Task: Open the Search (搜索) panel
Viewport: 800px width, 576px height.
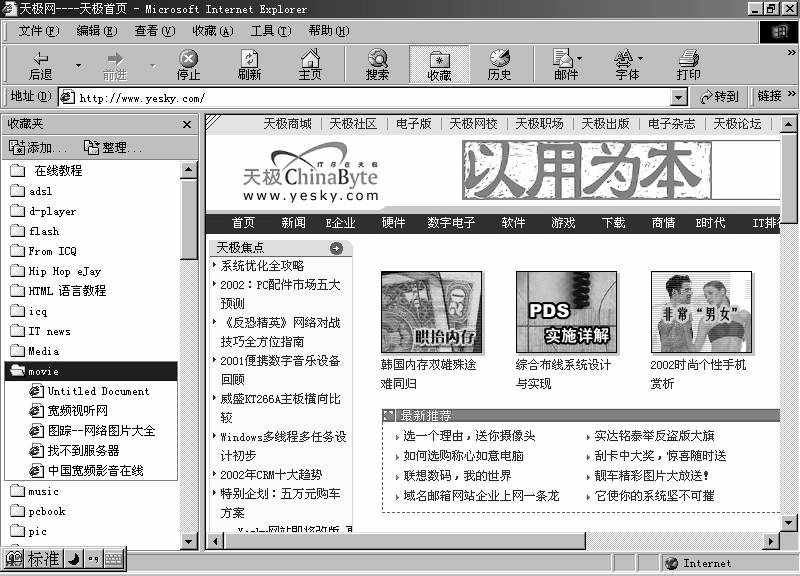Action: [x=375, y=63]
